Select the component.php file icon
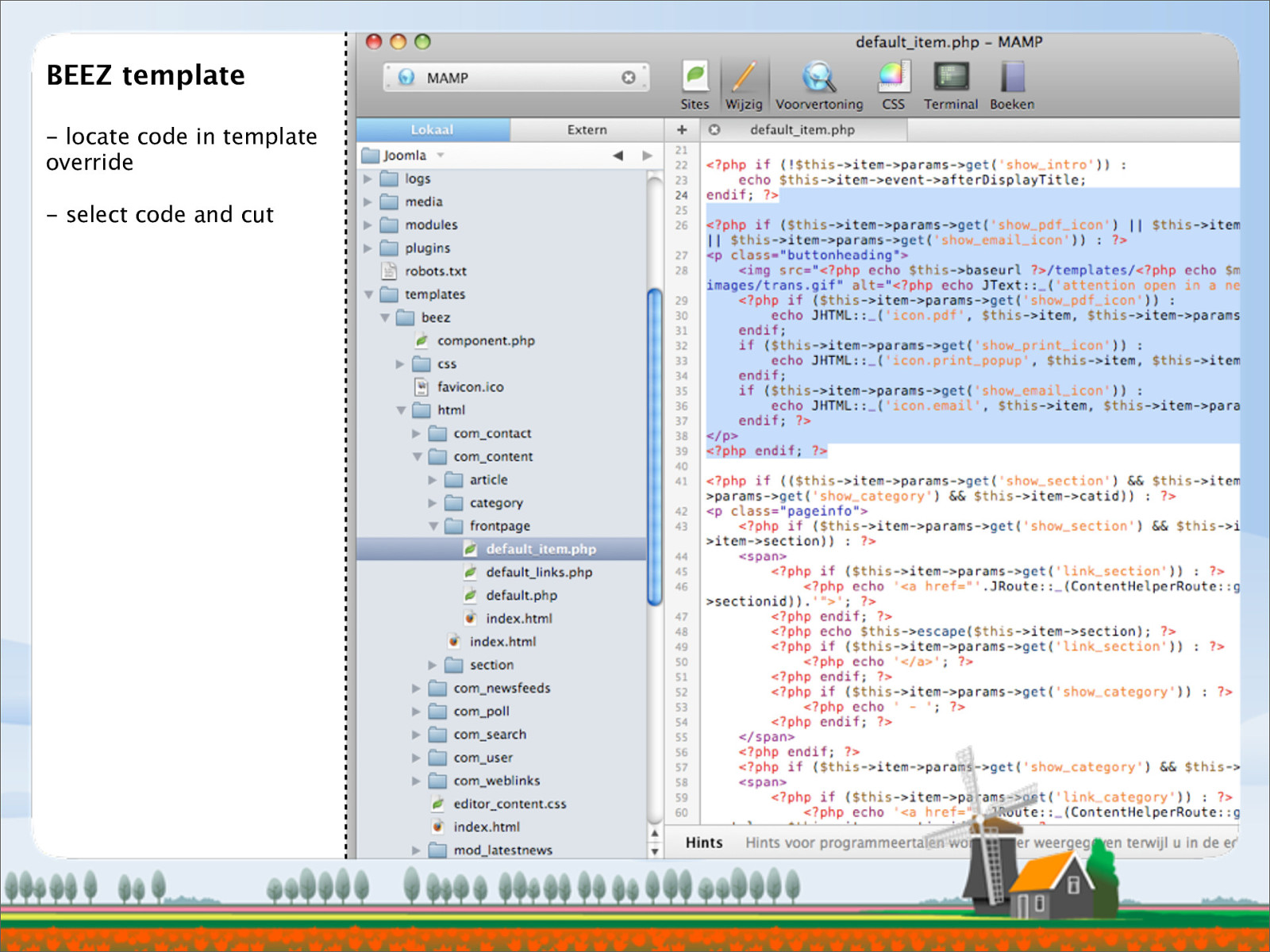The image size is (1270, 952). coord(421,340)
